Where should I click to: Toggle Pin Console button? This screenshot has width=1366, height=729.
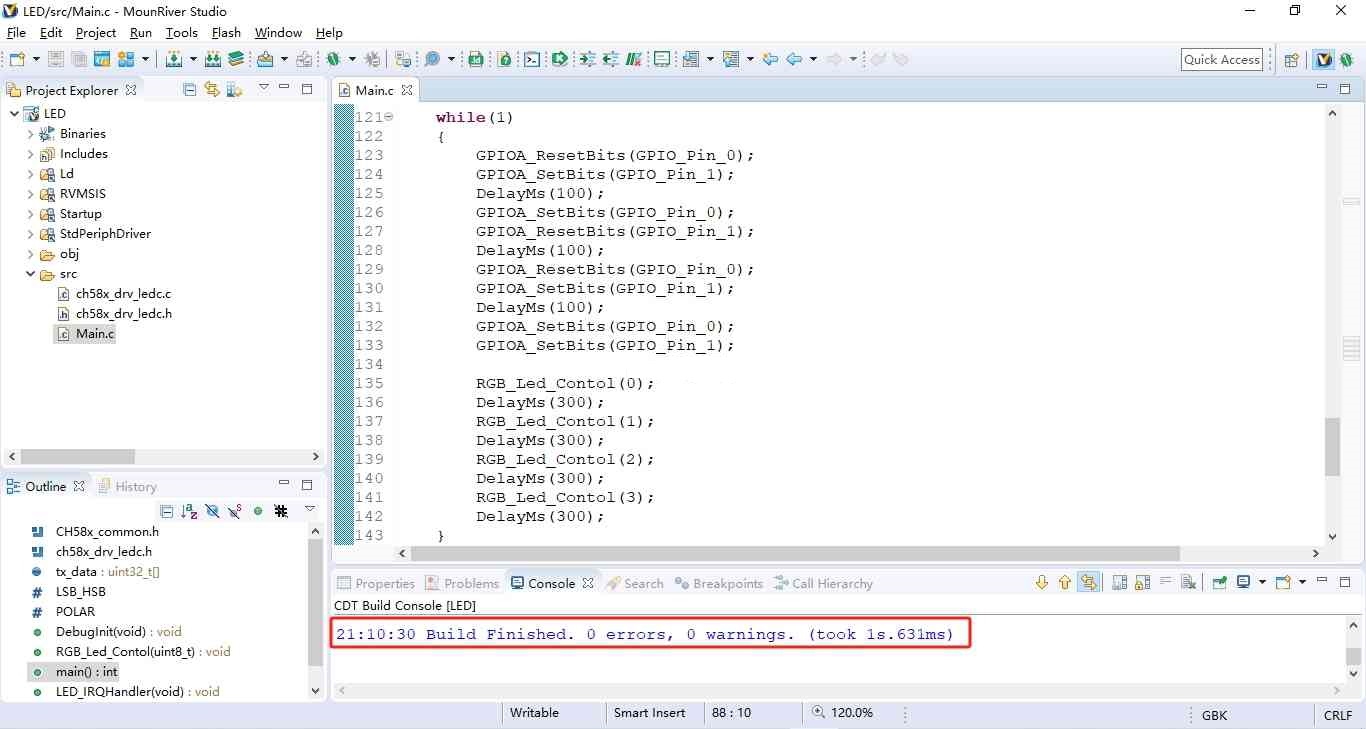coord(1218,583)
